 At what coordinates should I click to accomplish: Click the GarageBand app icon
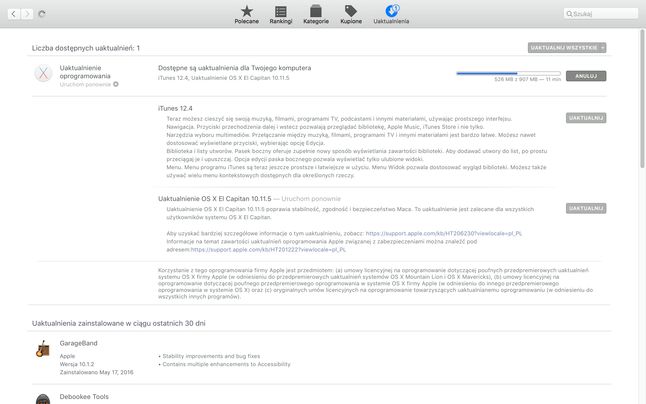(x=43, y=349)
